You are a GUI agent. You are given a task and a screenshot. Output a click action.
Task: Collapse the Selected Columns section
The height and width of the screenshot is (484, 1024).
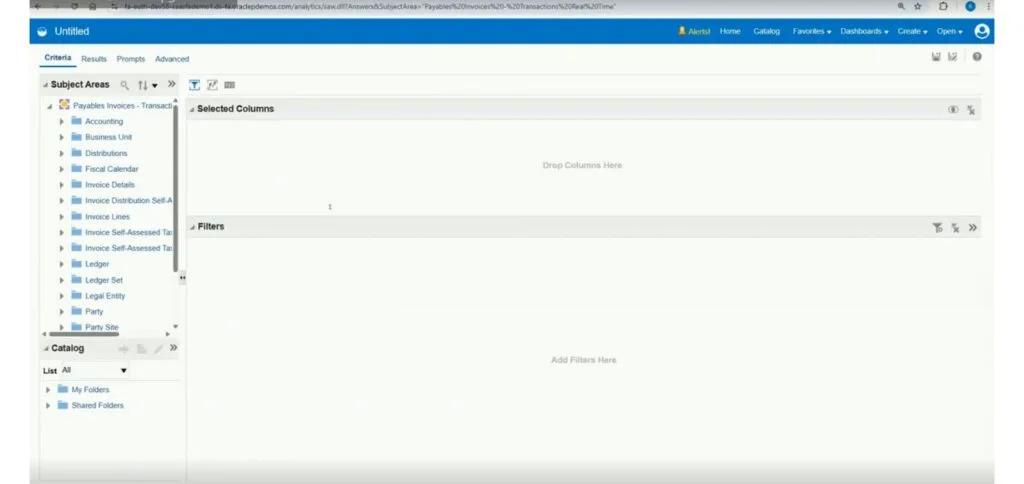pyautogui.click(x=192, y=109)
